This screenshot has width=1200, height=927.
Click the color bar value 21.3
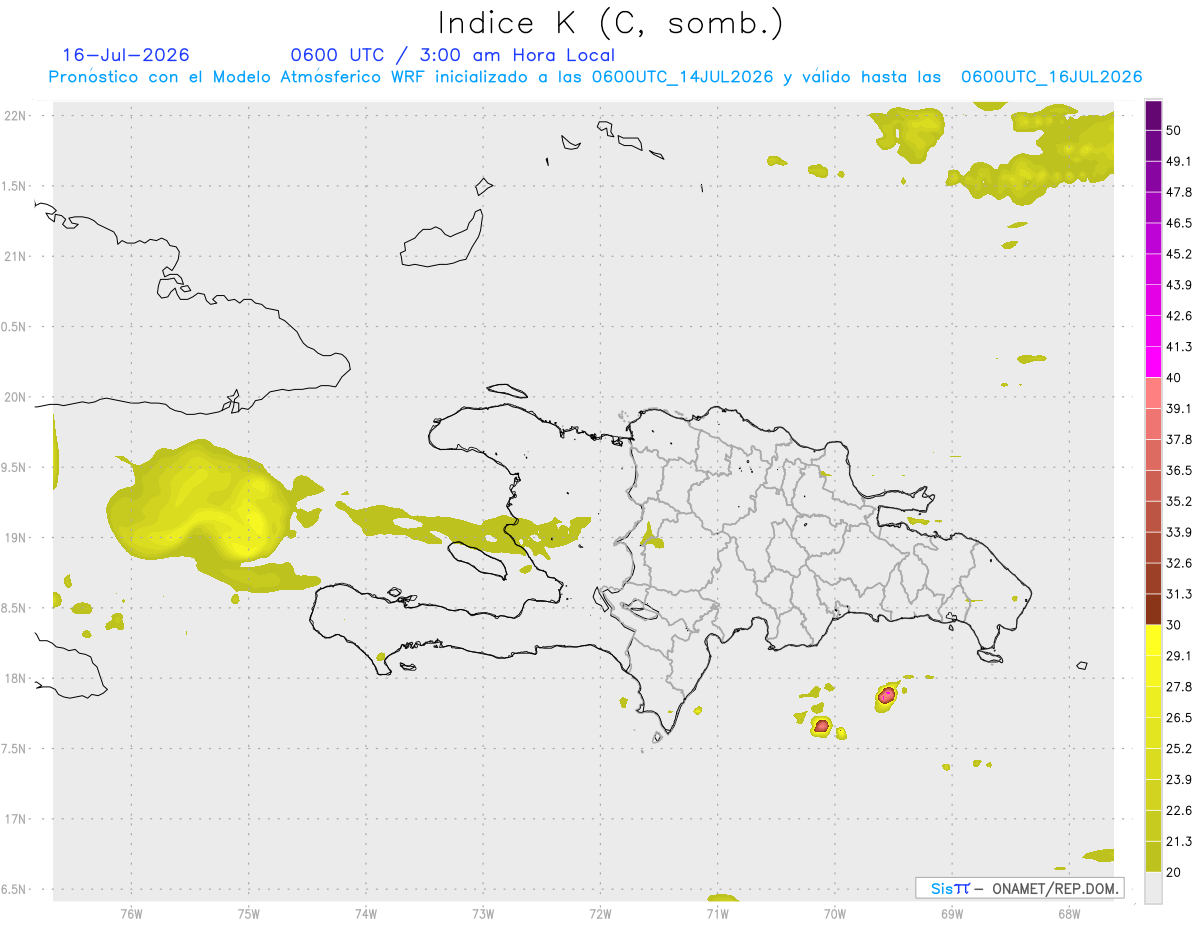tap(1179, 842)
